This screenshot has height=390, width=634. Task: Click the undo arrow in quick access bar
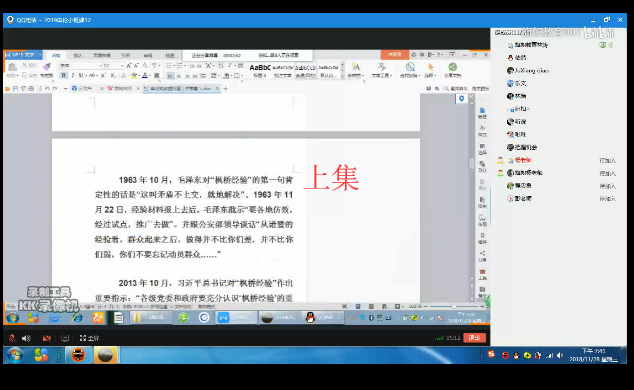[x=47, y=89]
